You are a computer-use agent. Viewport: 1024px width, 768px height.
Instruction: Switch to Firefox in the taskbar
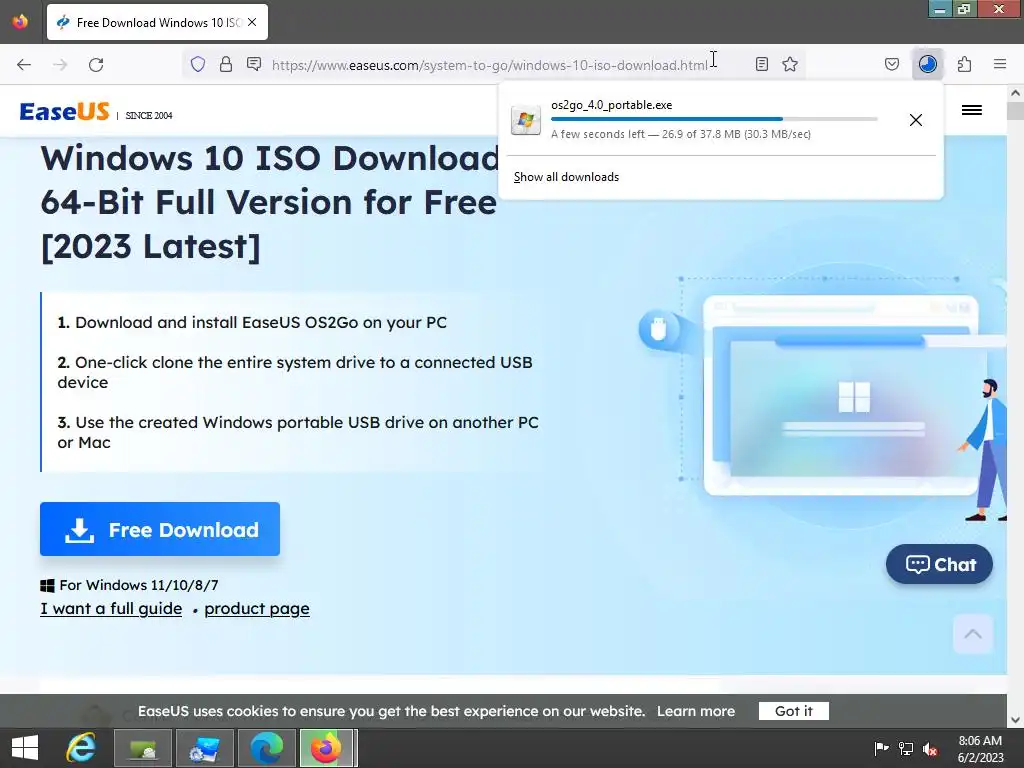pos(327,748)
